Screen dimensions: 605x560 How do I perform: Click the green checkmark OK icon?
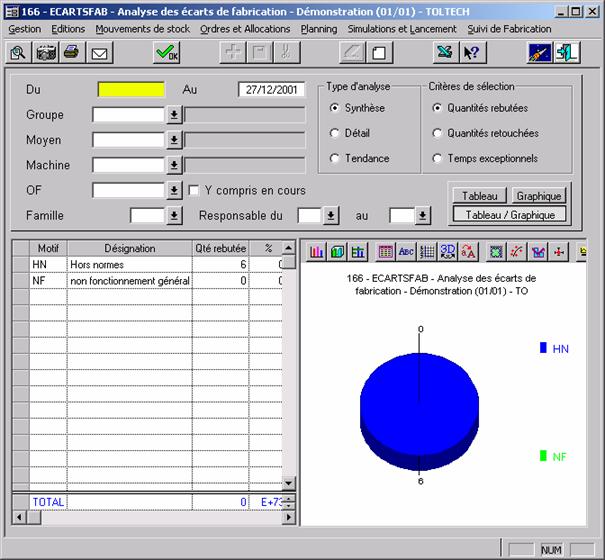pyautogui.click(x=167, y=52)
